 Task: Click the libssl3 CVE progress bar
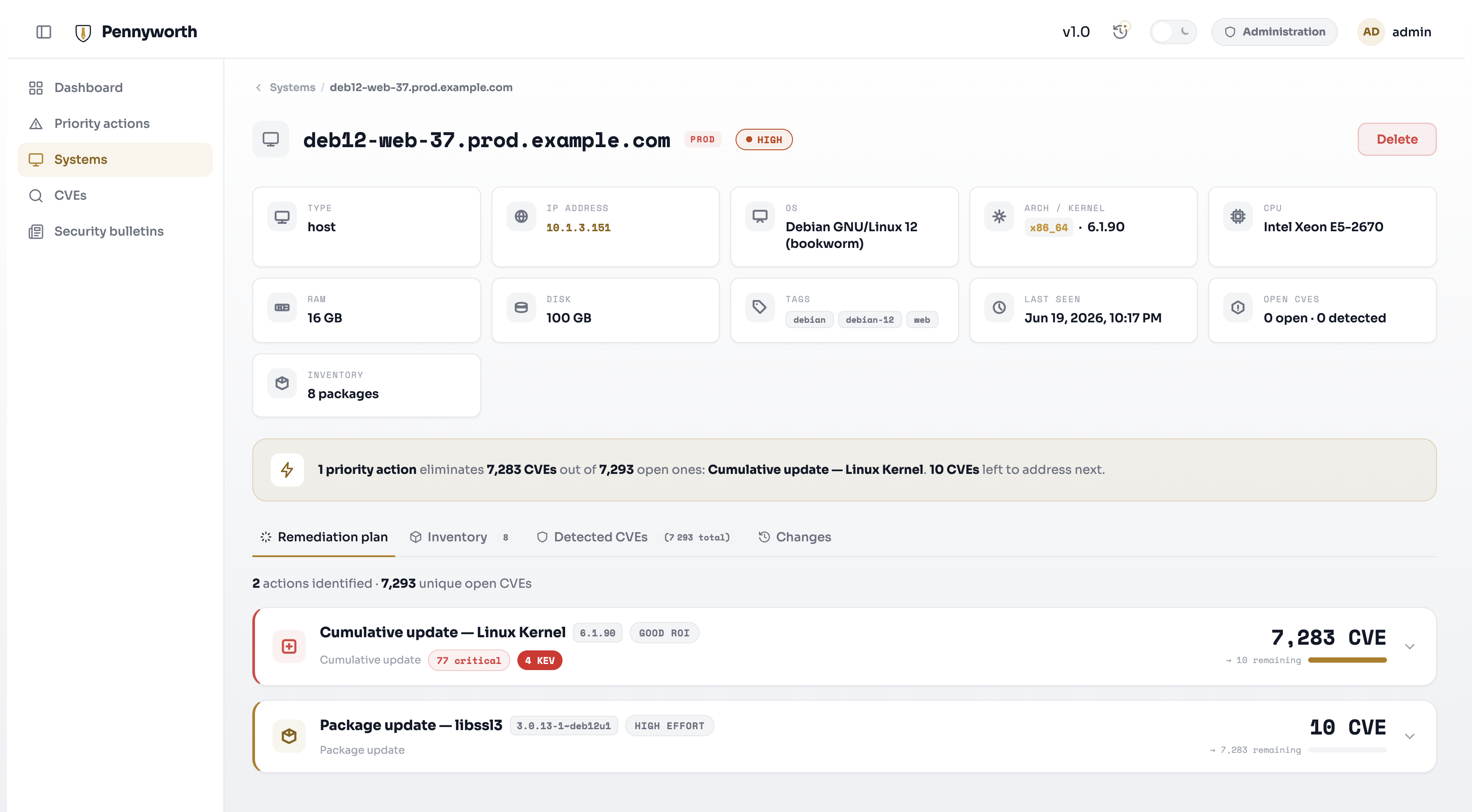[x=1347, y=750]
